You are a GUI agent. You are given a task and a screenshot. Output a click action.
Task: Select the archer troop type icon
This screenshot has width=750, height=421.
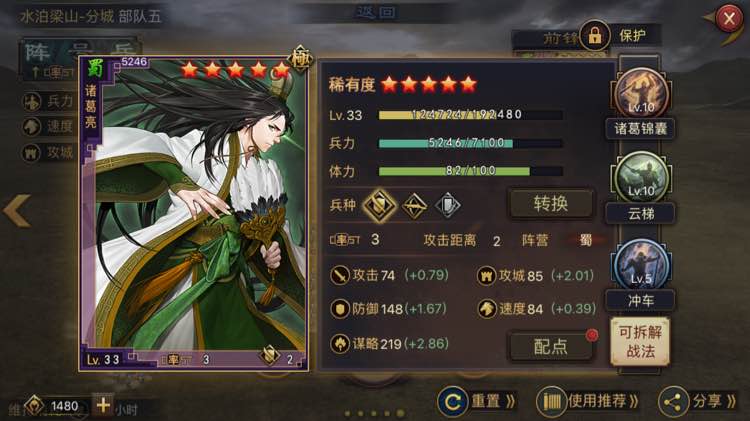[x=414, y=206]
